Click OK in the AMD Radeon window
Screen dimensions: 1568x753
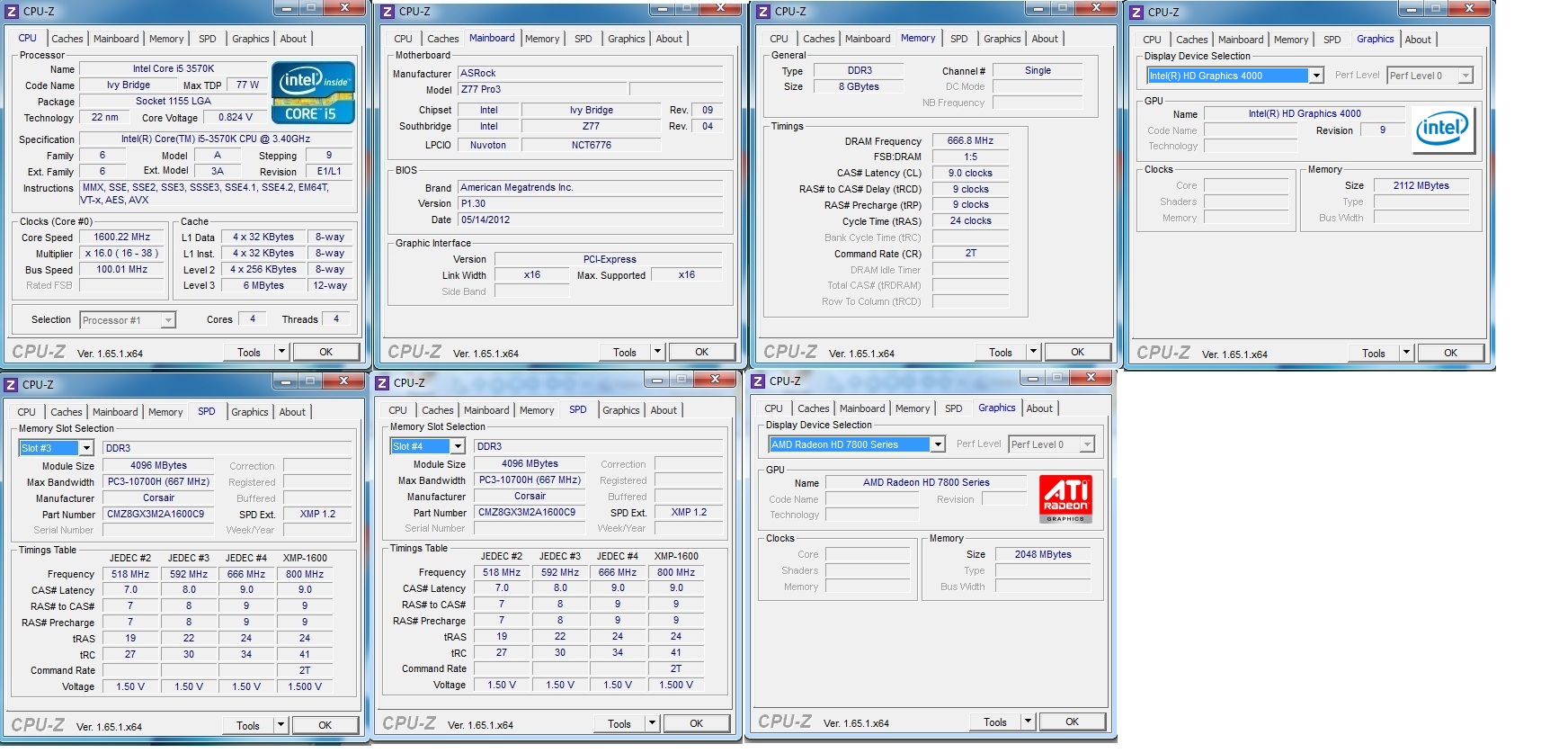(x=1073, y=722)
